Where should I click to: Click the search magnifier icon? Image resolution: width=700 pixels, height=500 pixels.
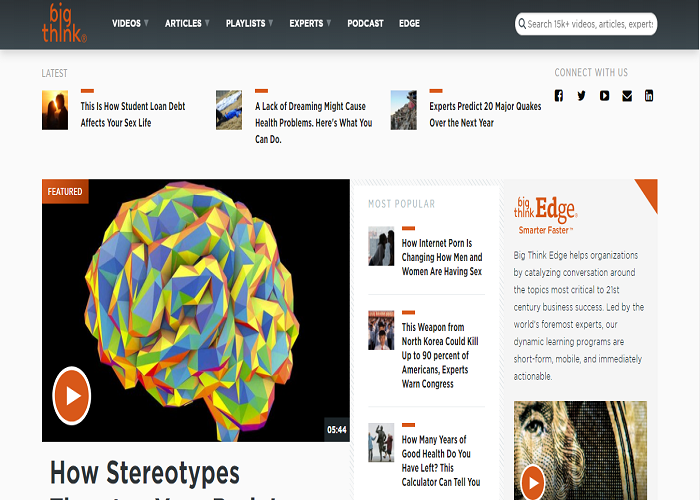[x=521, y=24]
